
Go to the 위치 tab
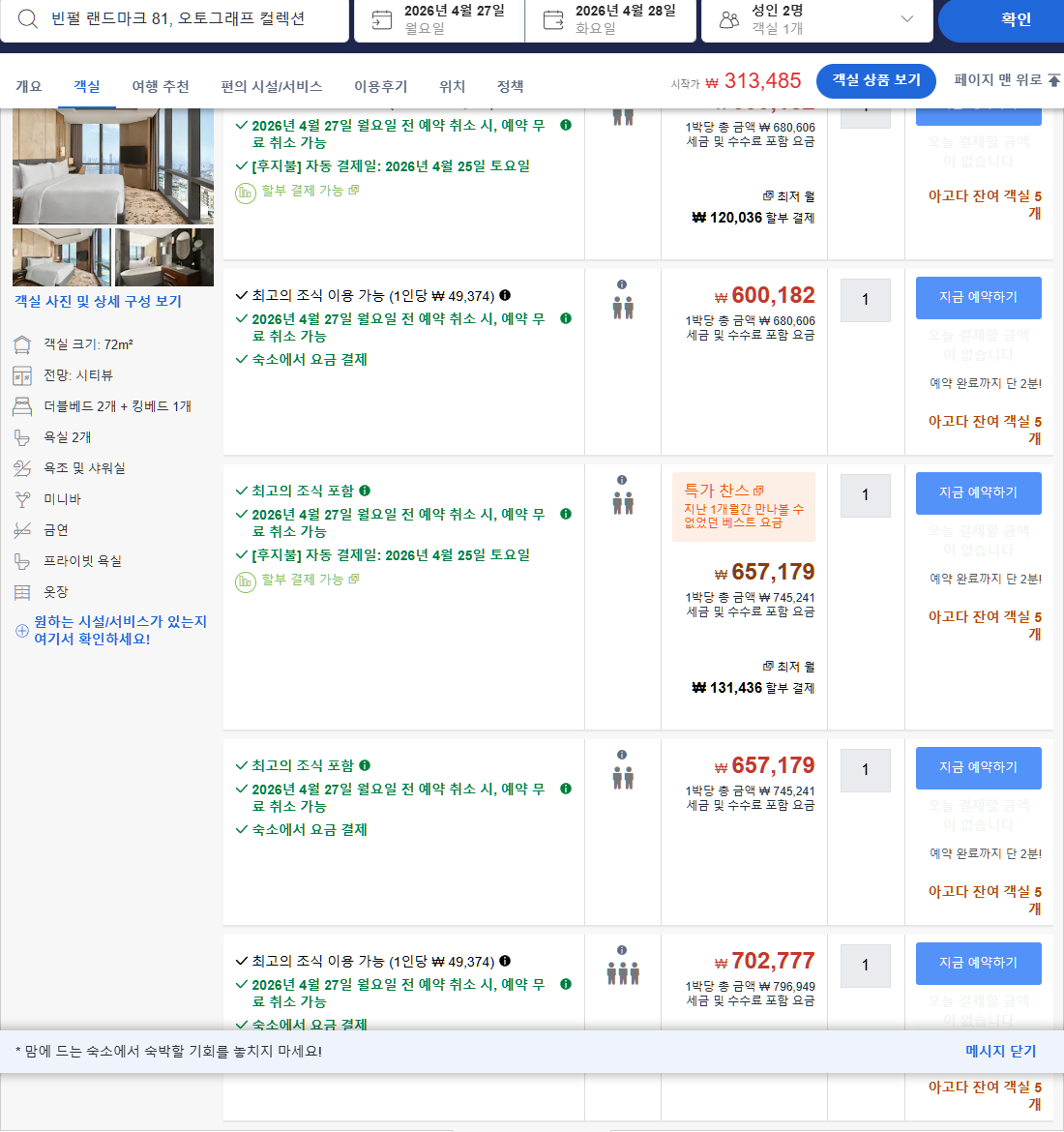tap(452, 87)
